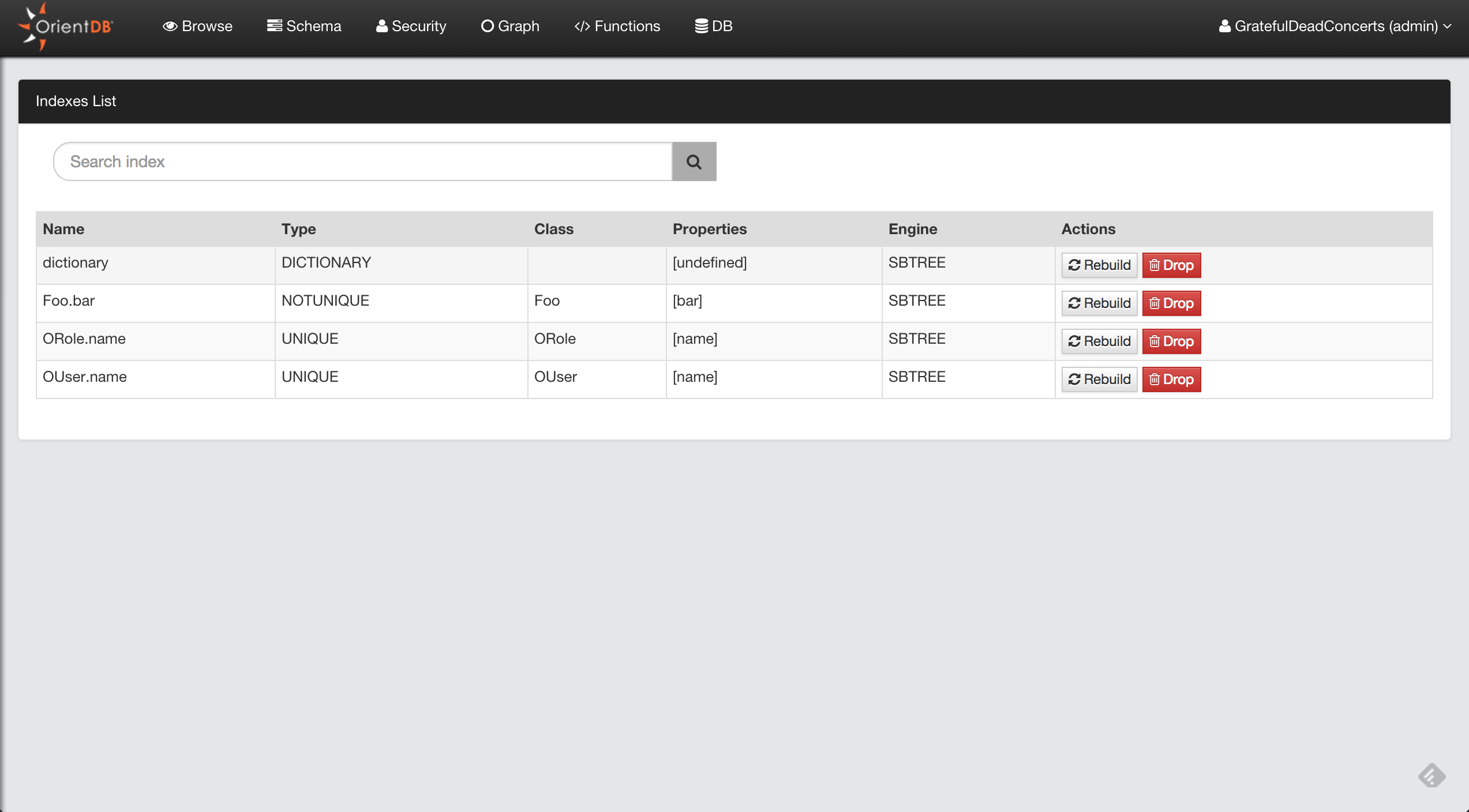Viewport: 1469px width, 812px height.
Task: Click the floating feedback icon at bottom right
Action: 1431,776
